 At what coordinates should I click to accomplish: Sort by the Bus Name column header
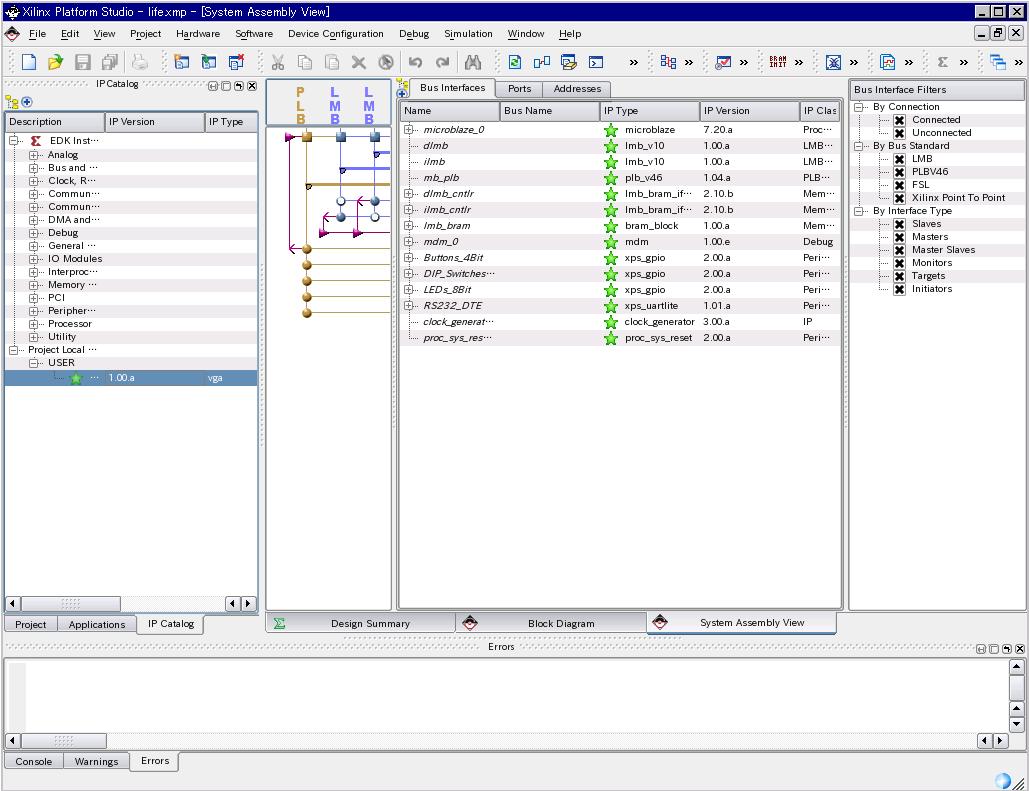[549, 111]
